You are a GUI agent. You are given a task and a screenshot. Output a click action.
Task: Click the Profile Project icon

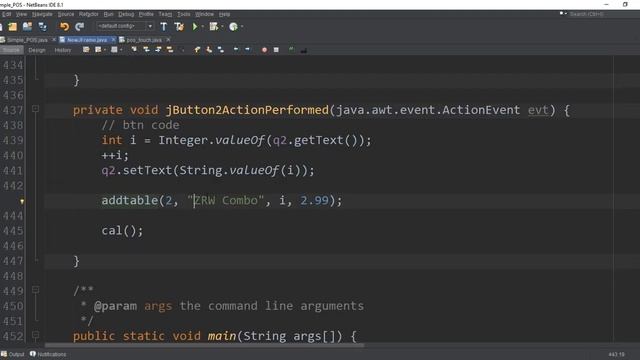[x=233, y=27]
